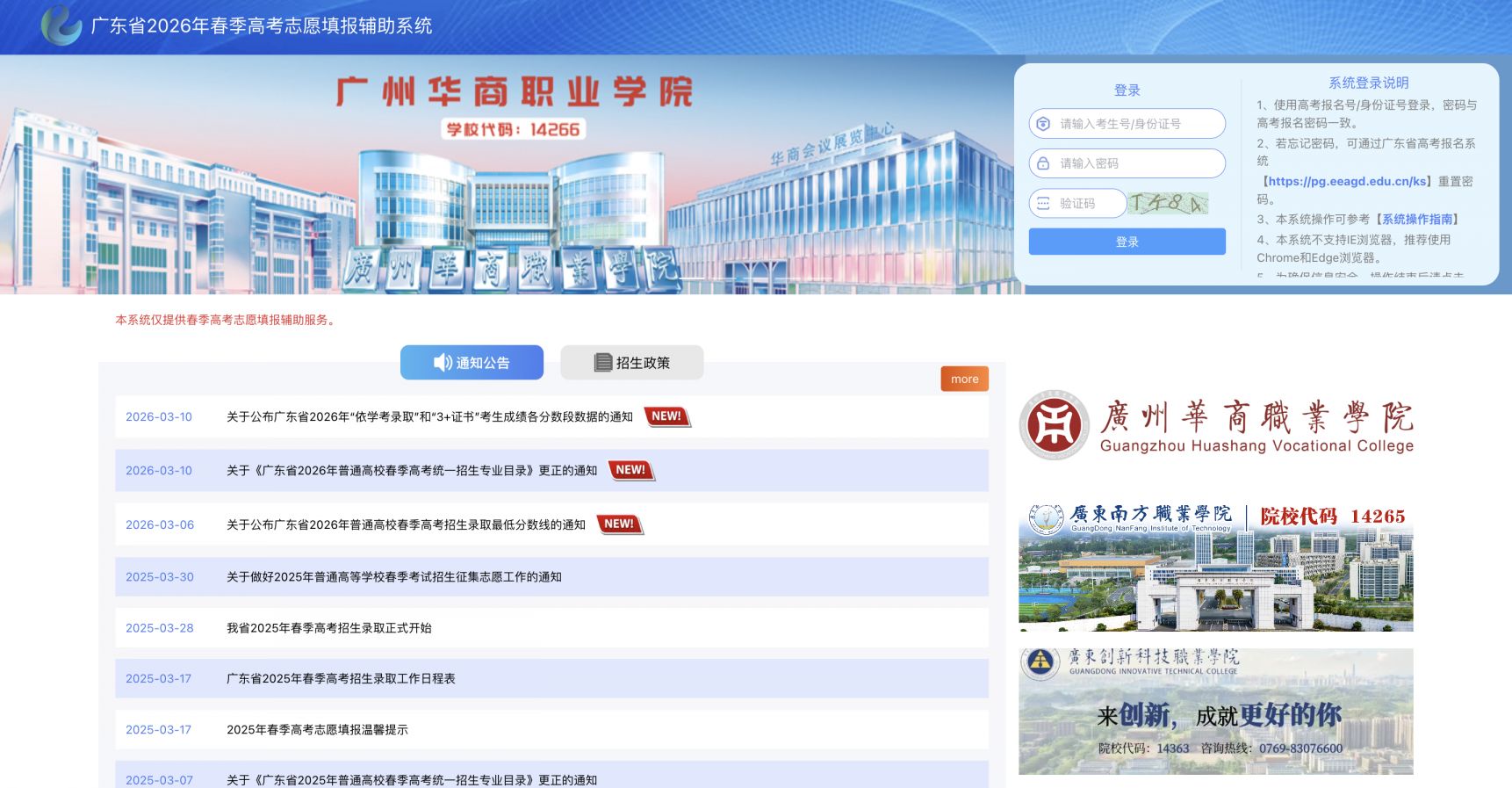Open 2026 专业目录更正 notice

click(412, 470)
